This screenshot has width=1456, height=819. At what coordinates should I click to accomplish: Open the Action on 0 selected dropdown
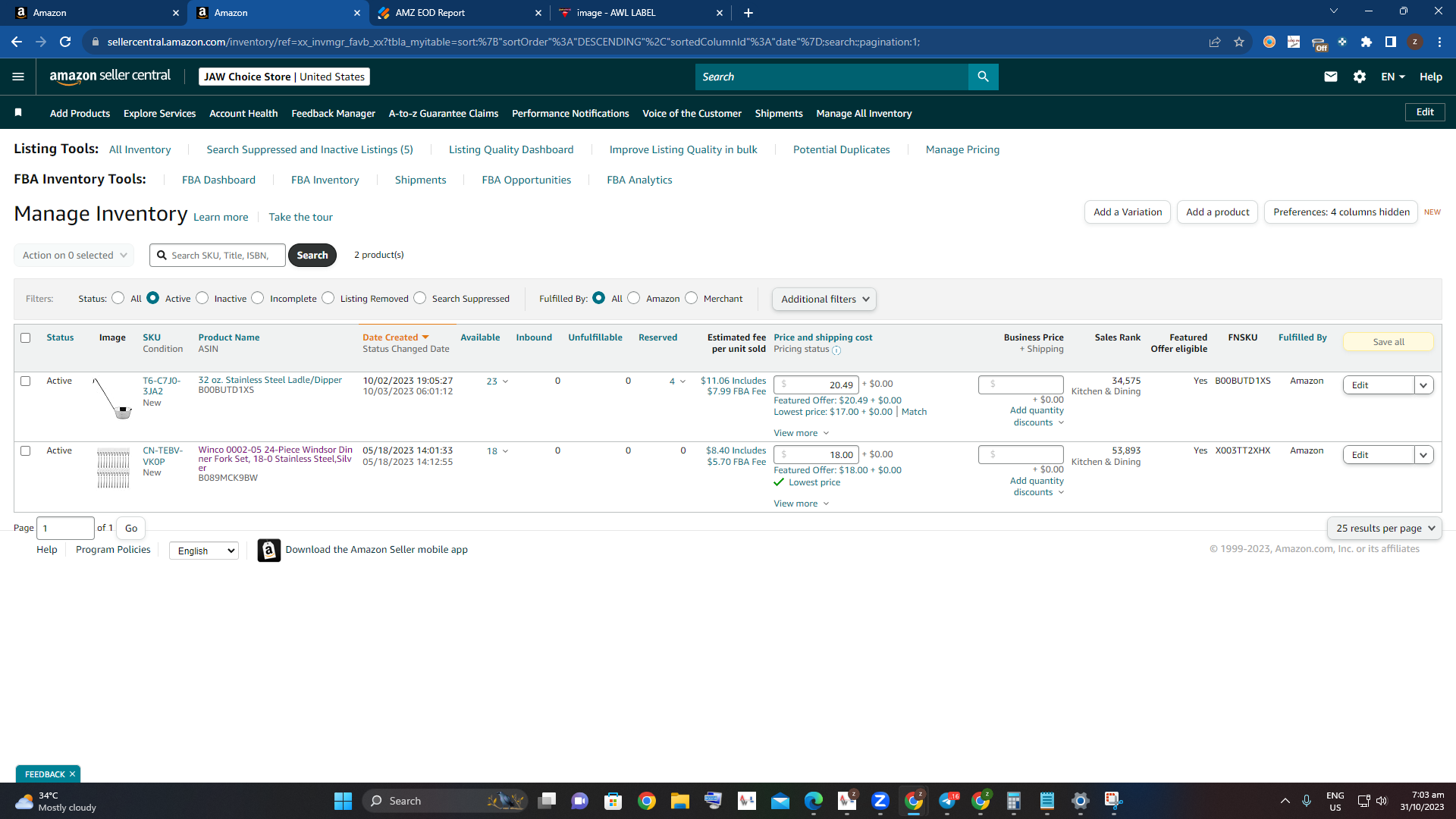[74, 255]
